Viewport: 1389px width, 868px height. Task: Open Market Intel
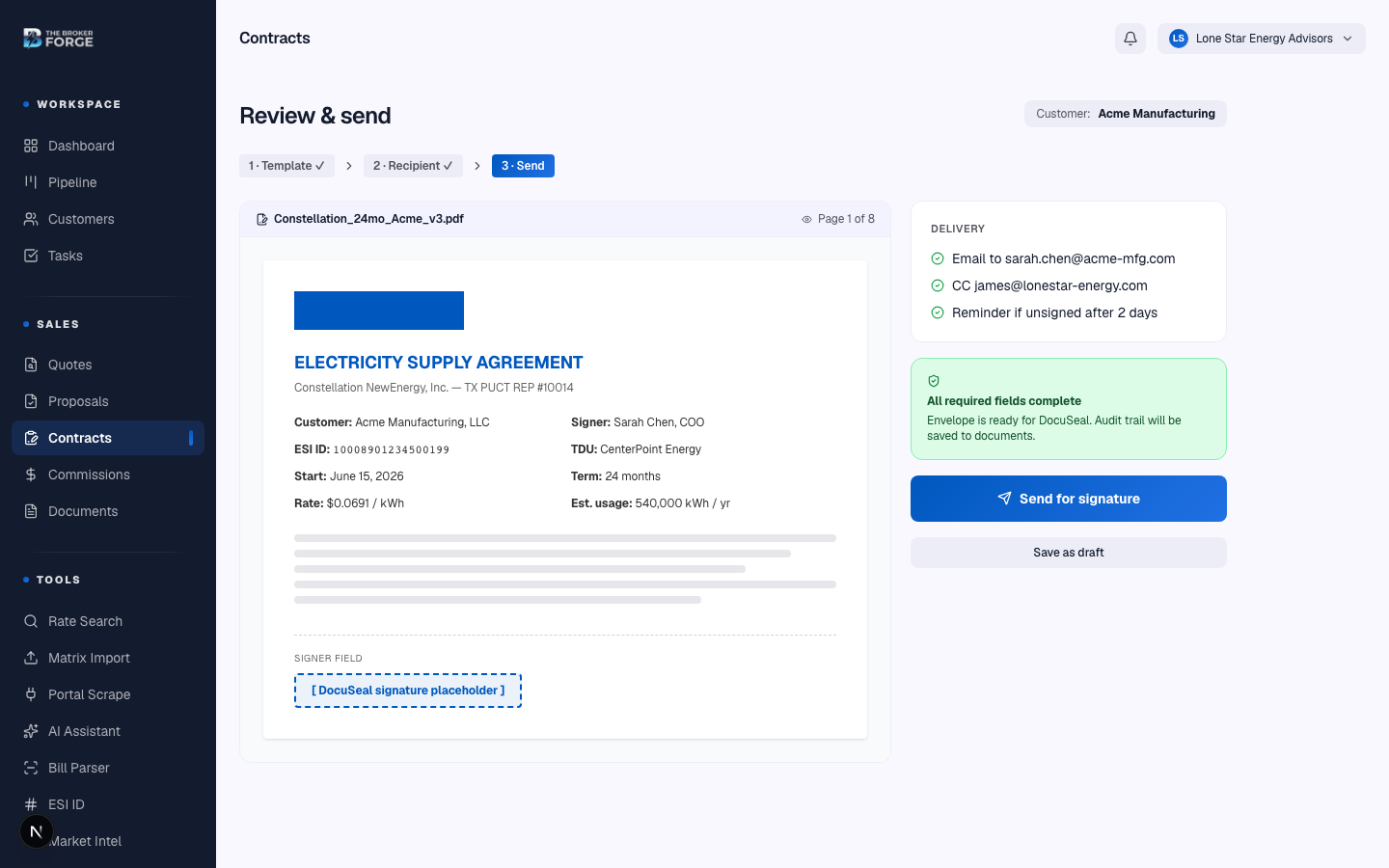pos(108,841)
